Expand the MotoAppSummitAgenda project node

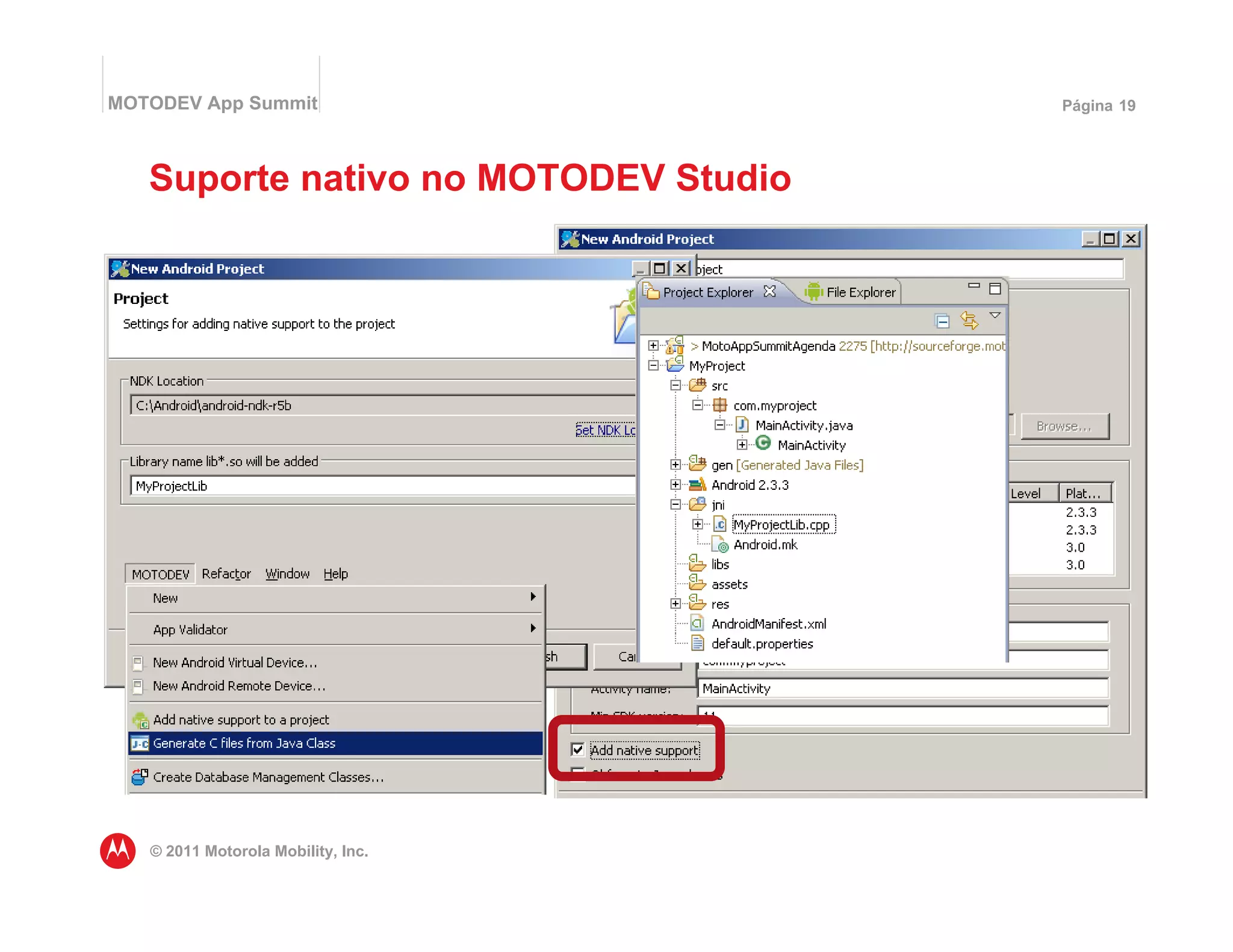coord(653,345)
